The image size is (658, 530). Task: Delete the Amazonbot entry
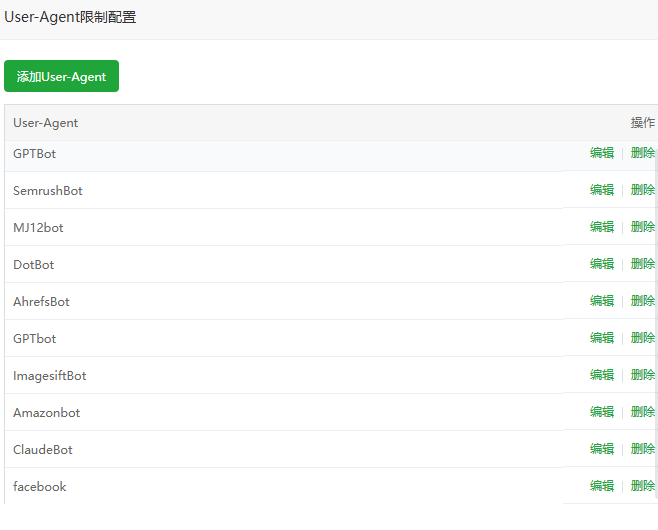click(642, 412)
